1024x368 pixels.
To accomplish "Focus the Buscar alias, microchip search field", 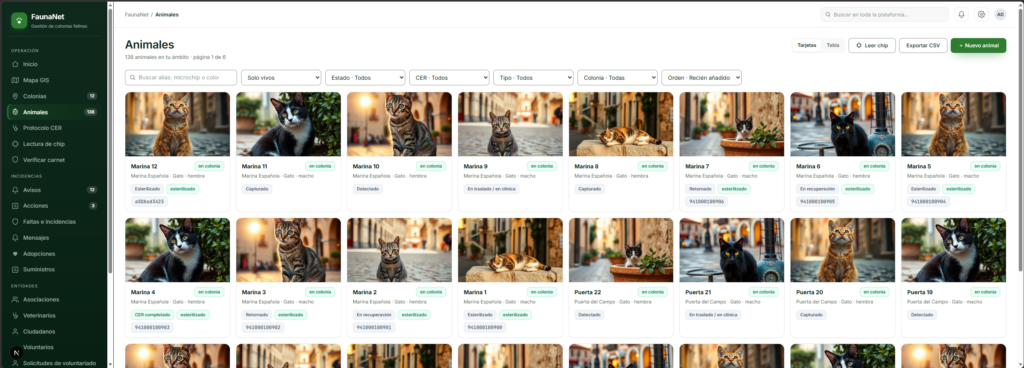I will 181,77.
